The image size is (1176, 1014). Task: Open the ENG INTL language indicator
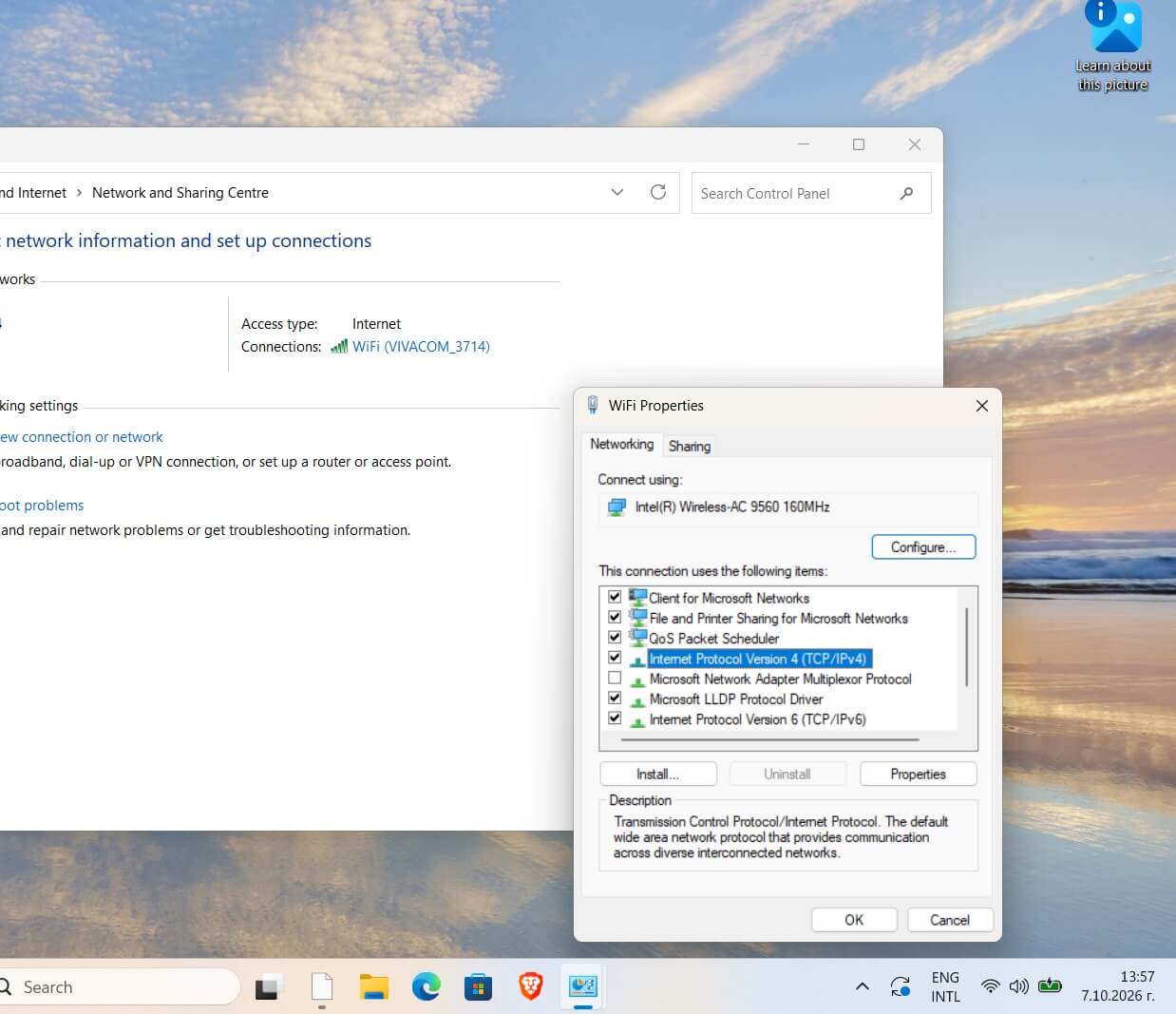coord(945,986)
